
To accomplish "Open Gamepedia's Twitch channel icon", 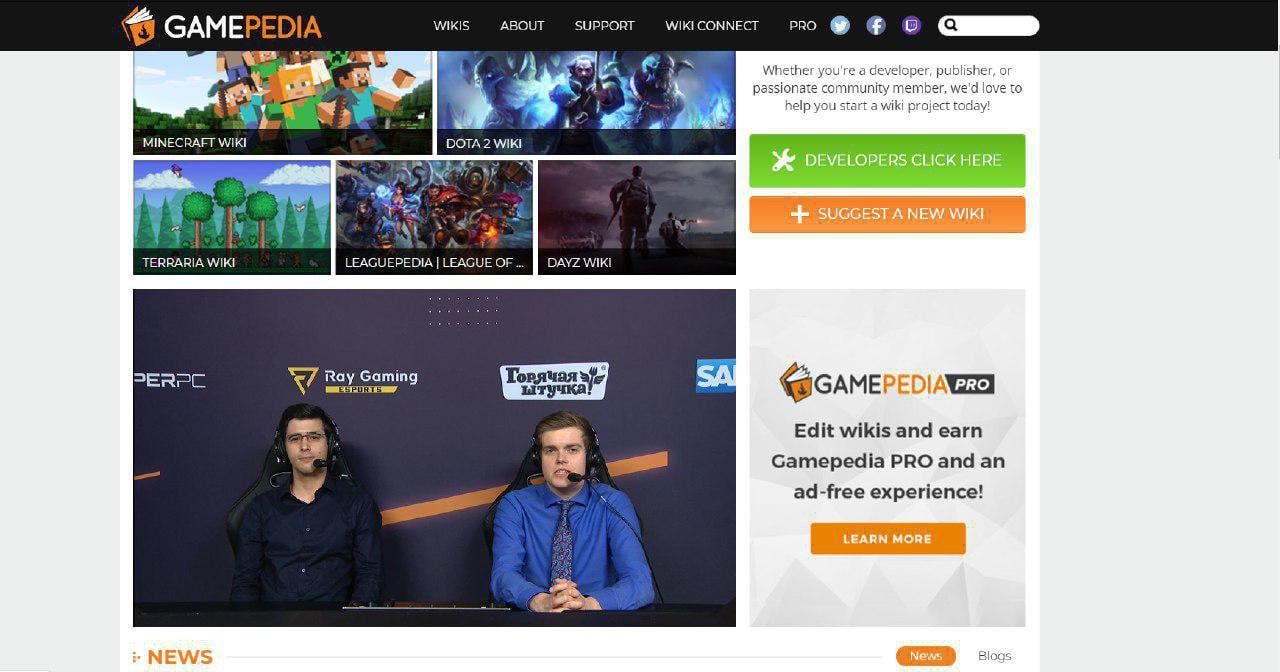I will [x=911, y=26].
